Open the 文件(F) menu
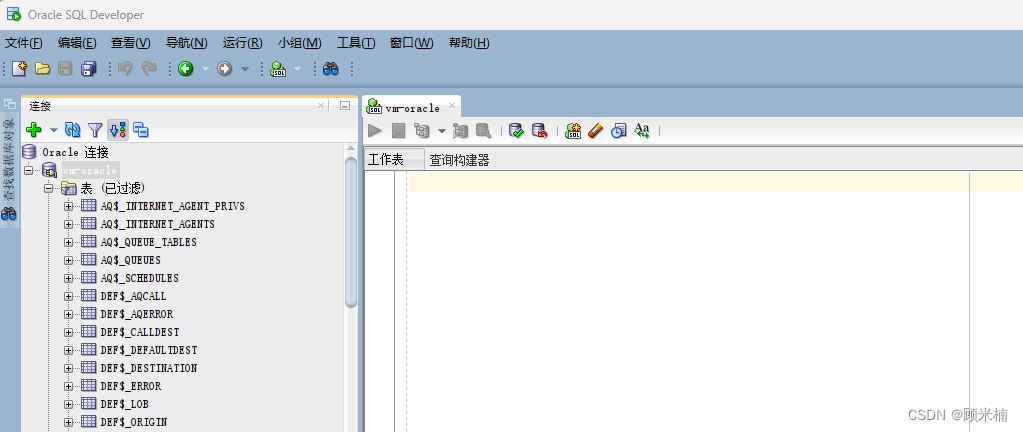Screen dimensions: 1023x432 (x=23, y=43)
